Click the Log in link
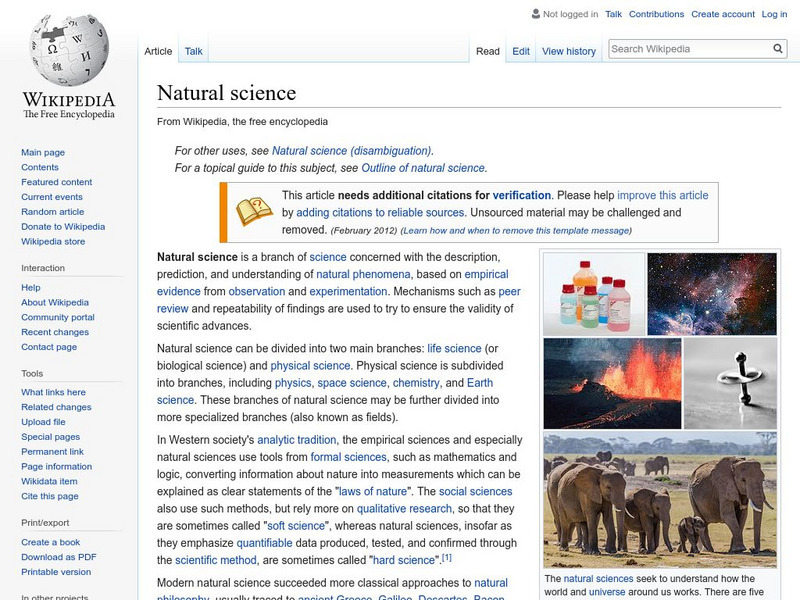 pos(774,15)
